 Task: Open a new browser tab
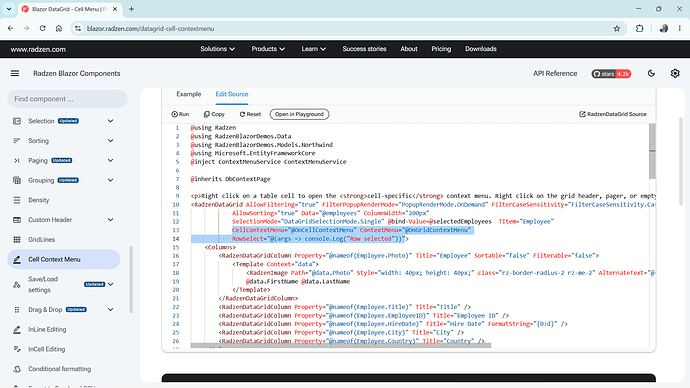pos(131,9)
